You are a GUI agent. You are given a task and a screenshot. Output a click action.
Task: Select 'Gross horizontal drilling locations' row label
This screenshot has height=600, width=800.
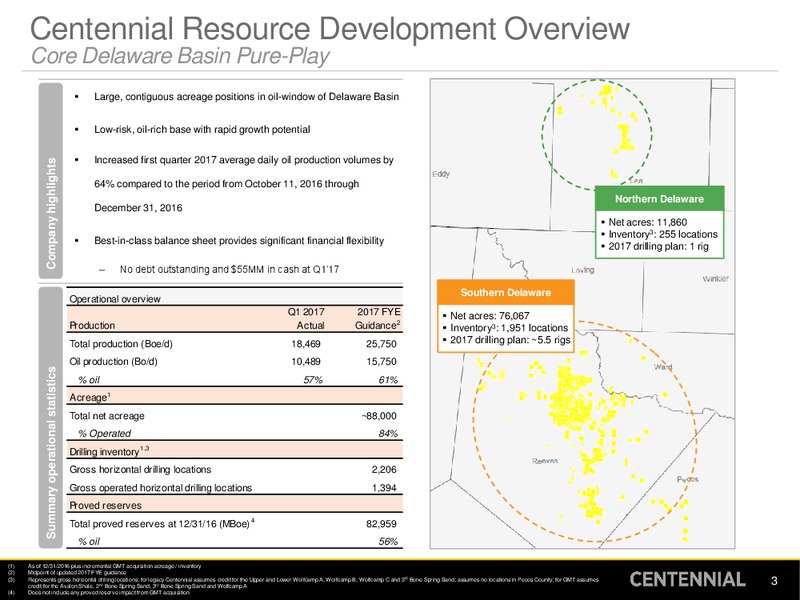click(x=140, y=469)
